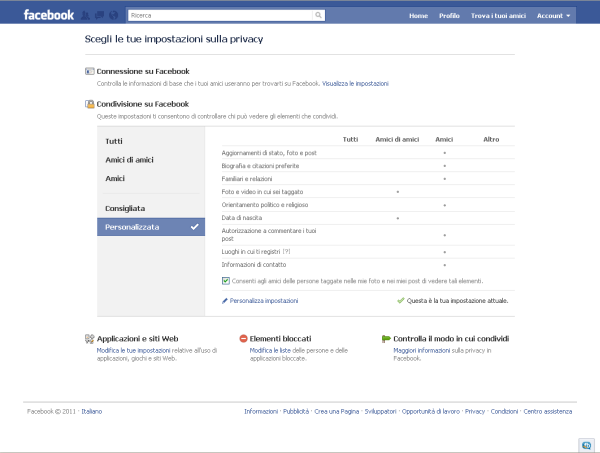This screenshot has height=453, width=600.
Task: Open Pubblicità footer link
Action: [x=296, y=412]
